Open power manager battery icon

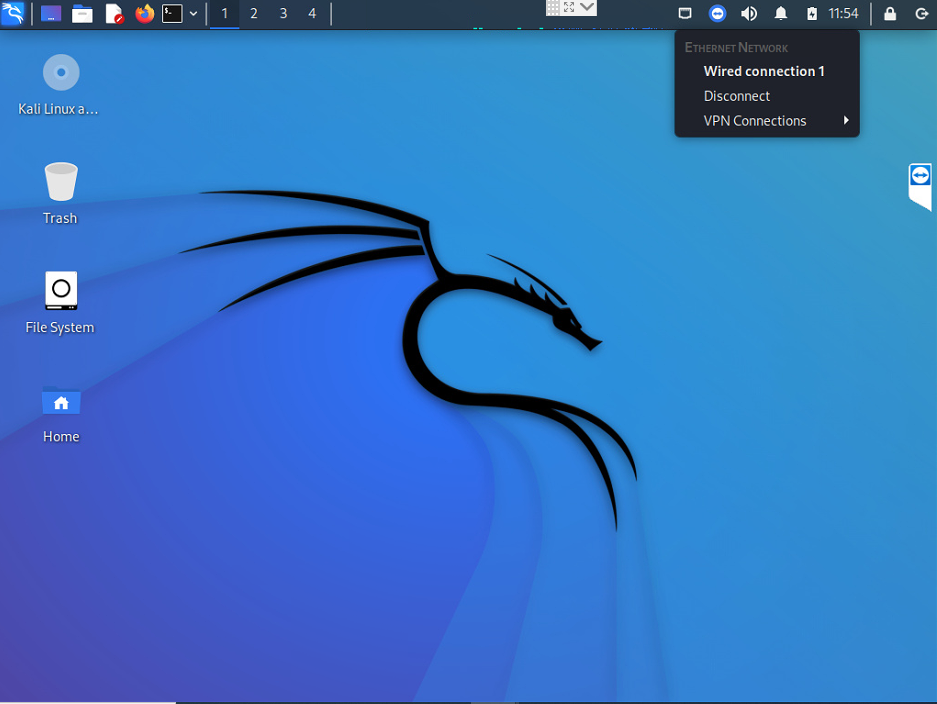coord(812,13)
